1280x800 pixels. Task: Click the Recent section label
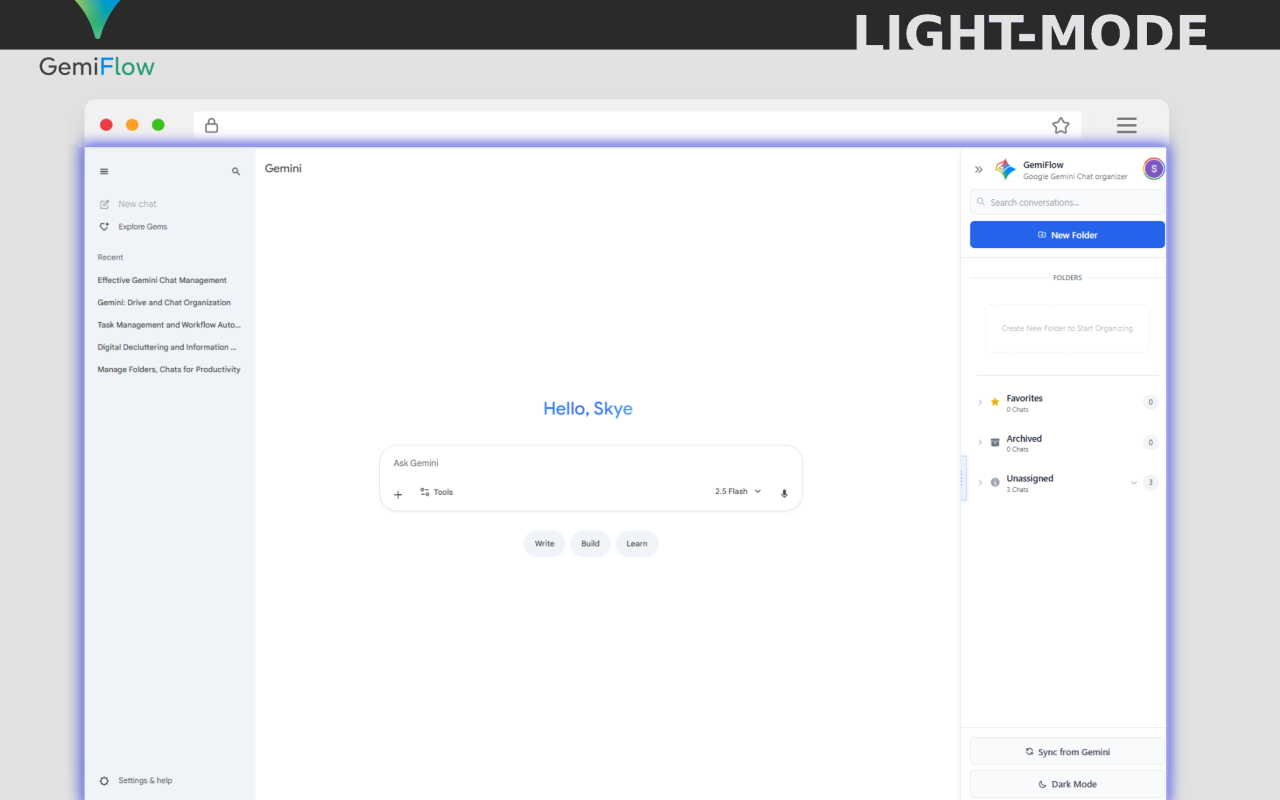(110, 257)
